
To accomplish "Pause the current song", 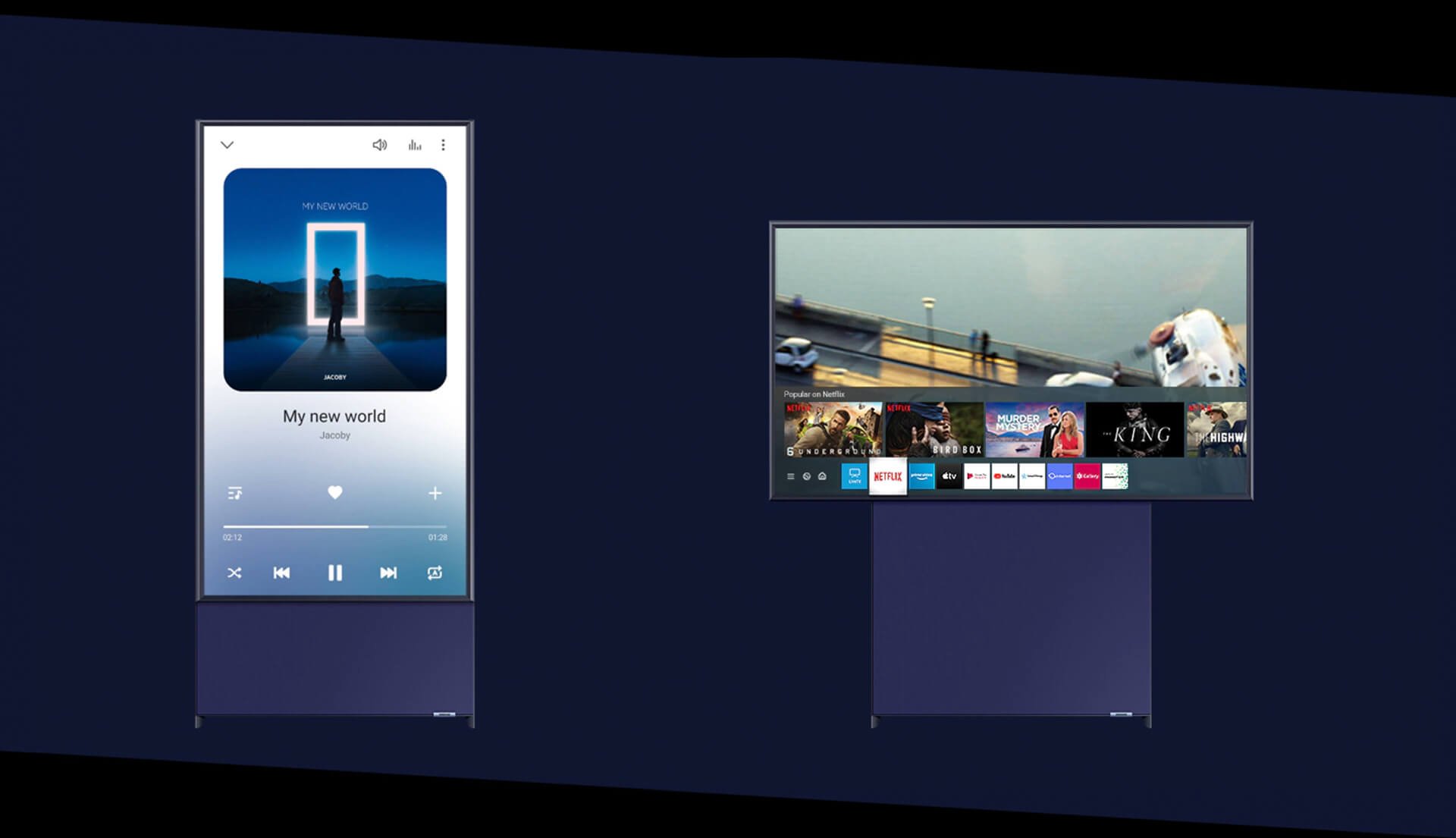I will tap(334, 573).
